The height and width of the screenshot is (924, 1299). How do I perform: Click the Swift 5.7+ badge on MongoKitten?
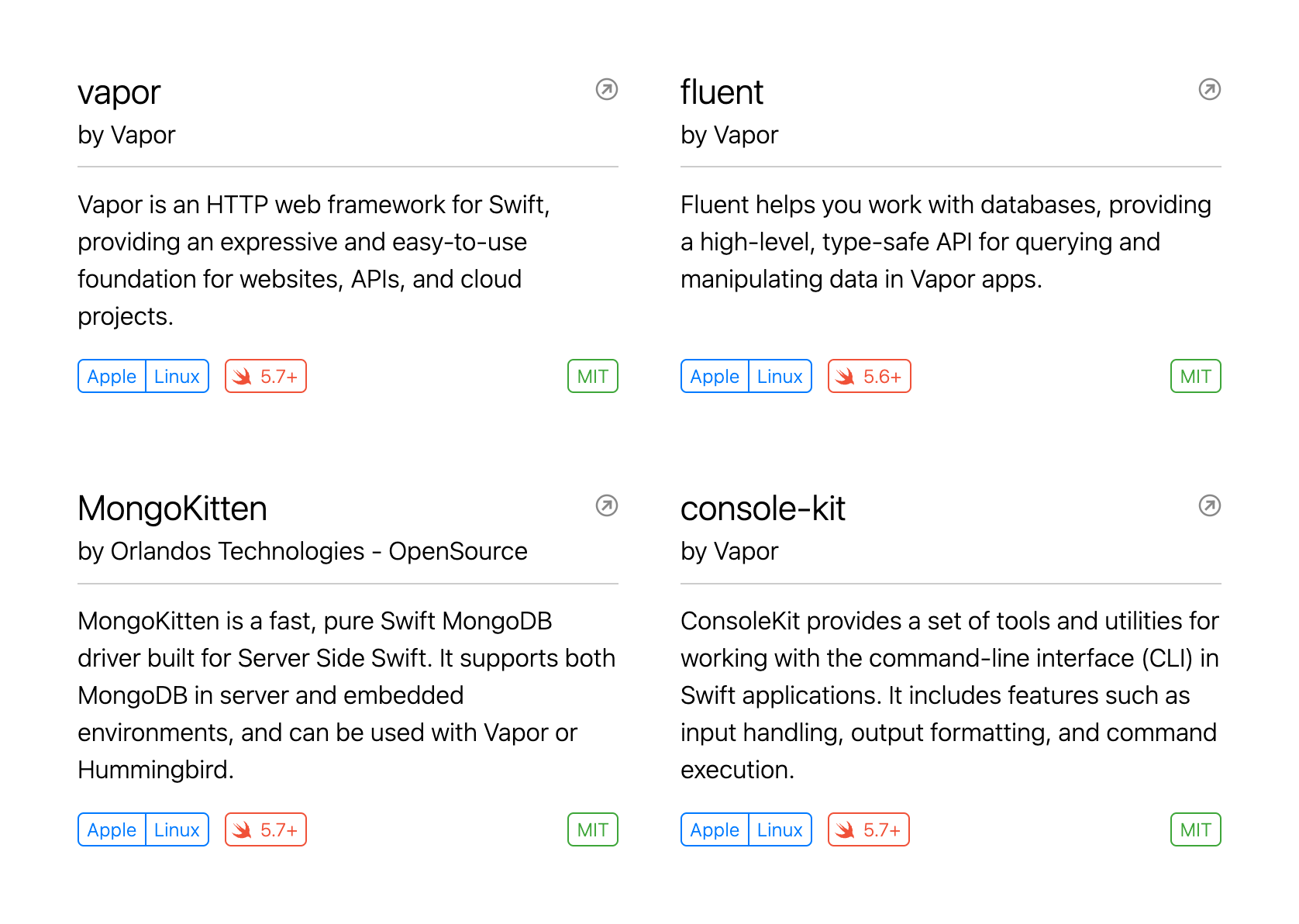point(266,830)
